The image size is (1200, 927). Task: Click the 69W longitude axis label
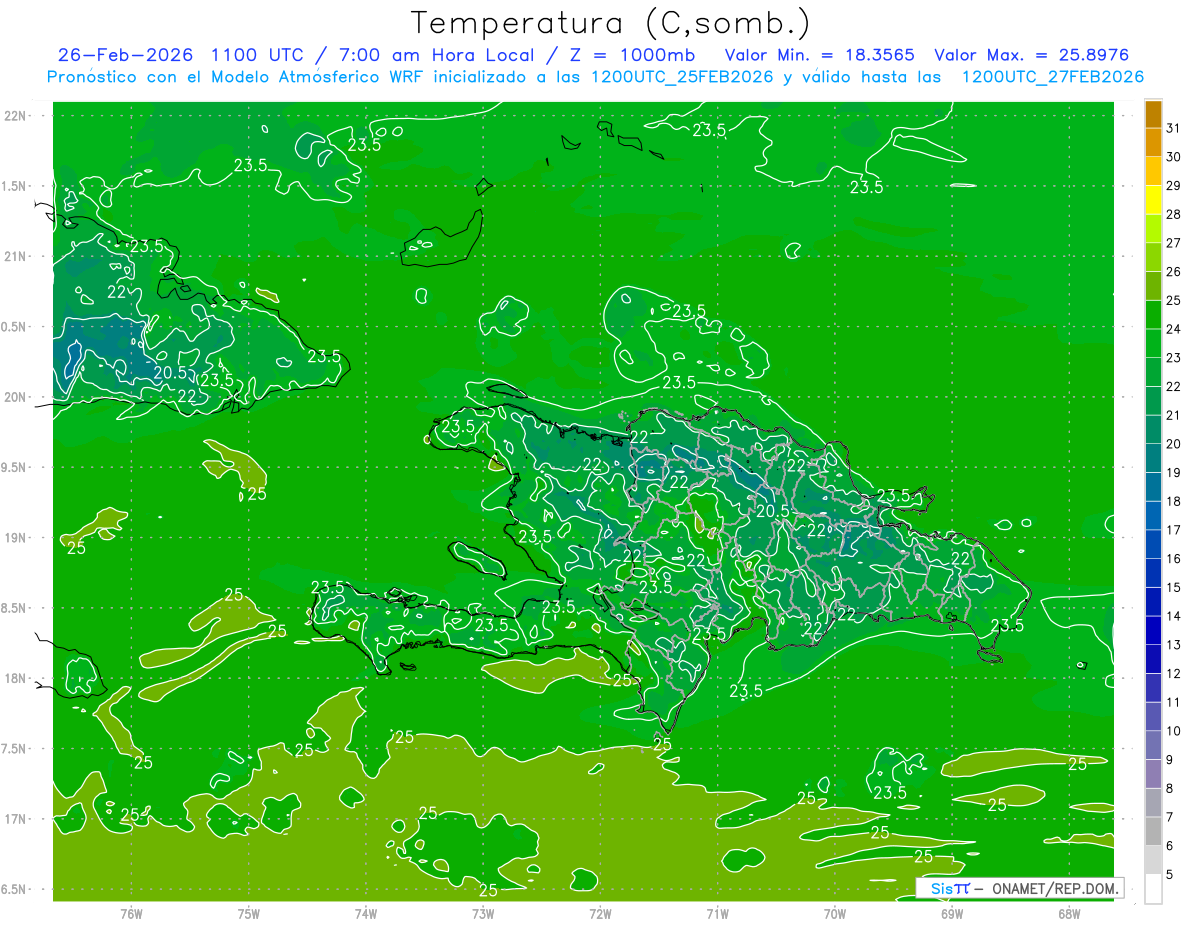[952, 914]
